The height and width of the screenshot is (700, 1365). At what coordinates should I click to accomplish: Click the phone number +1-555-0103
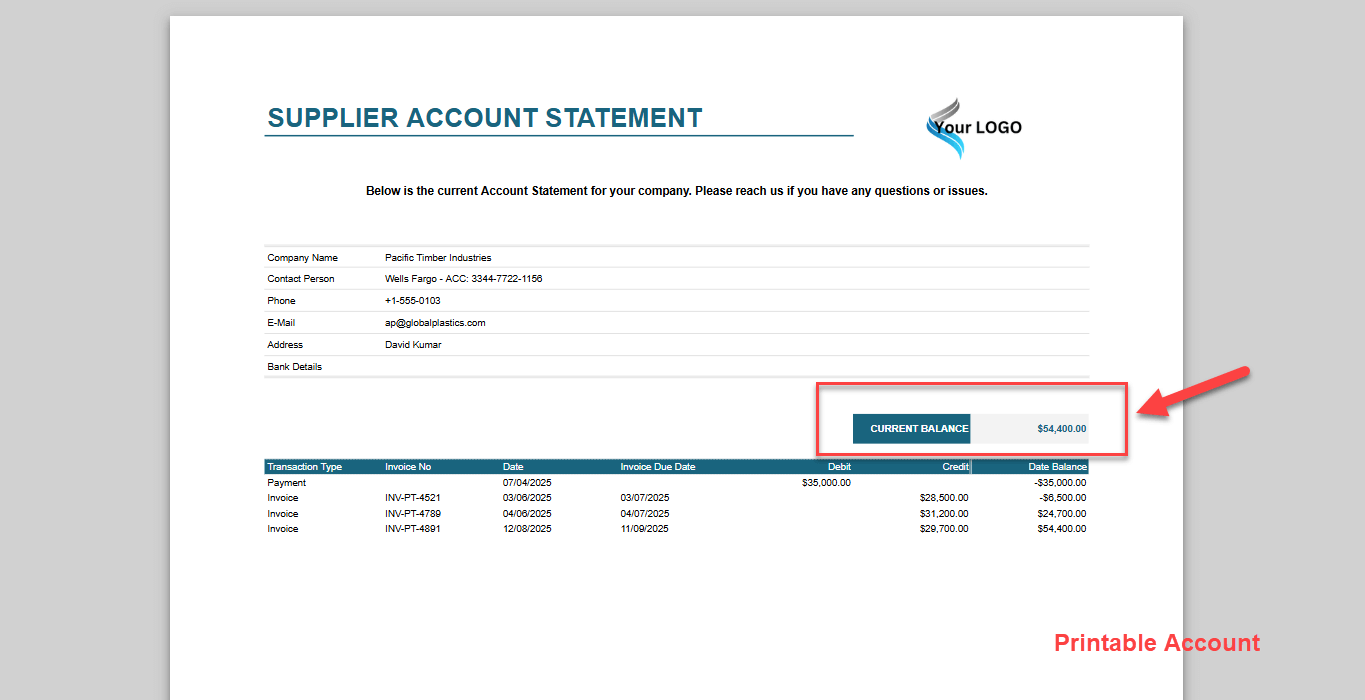[412, 301]
